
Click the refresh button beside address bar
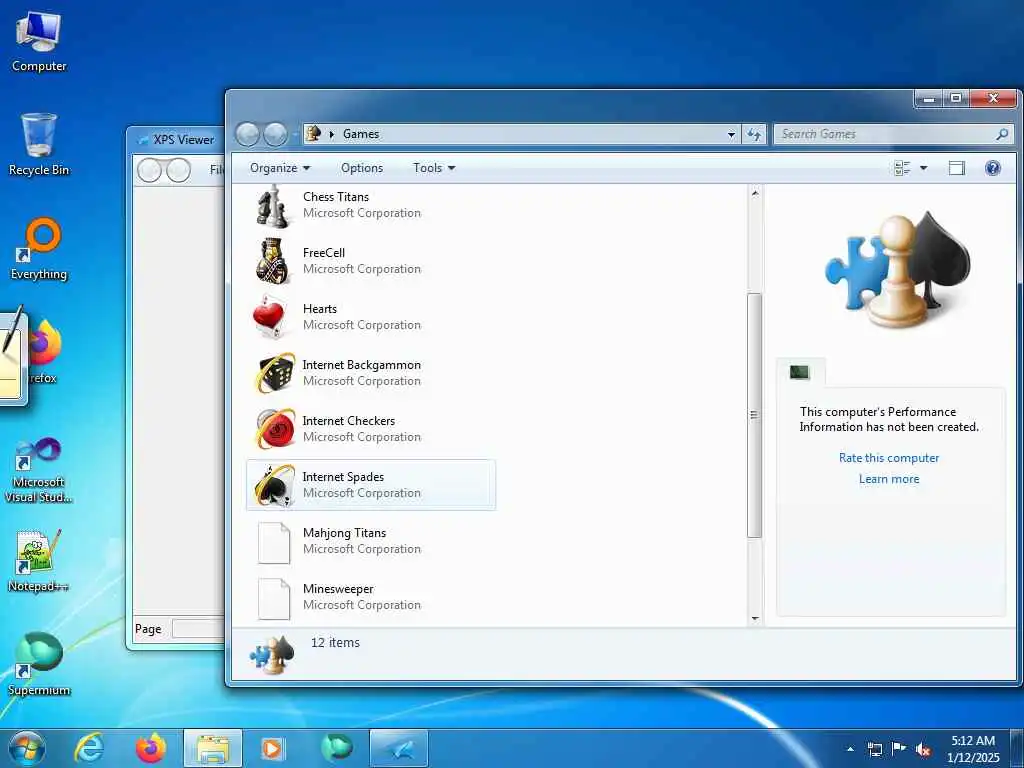754,135
